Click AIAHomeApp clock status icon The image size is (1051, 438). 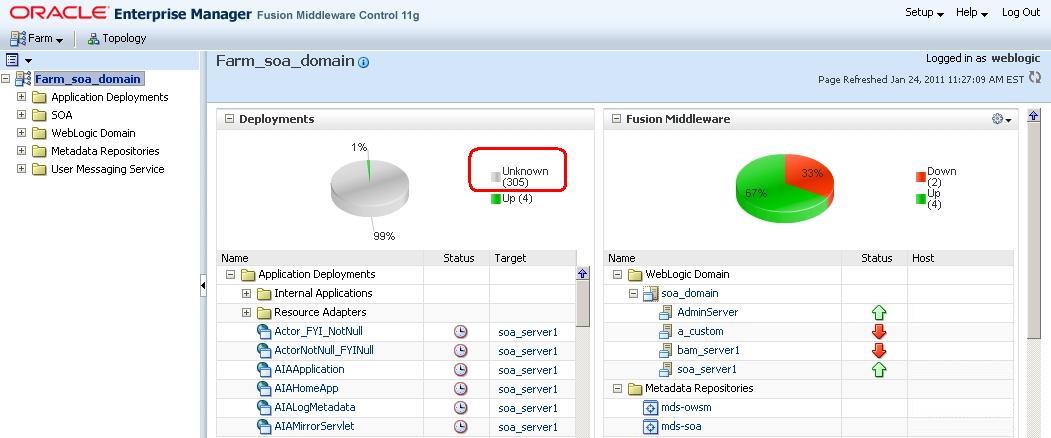pos(460,388)
